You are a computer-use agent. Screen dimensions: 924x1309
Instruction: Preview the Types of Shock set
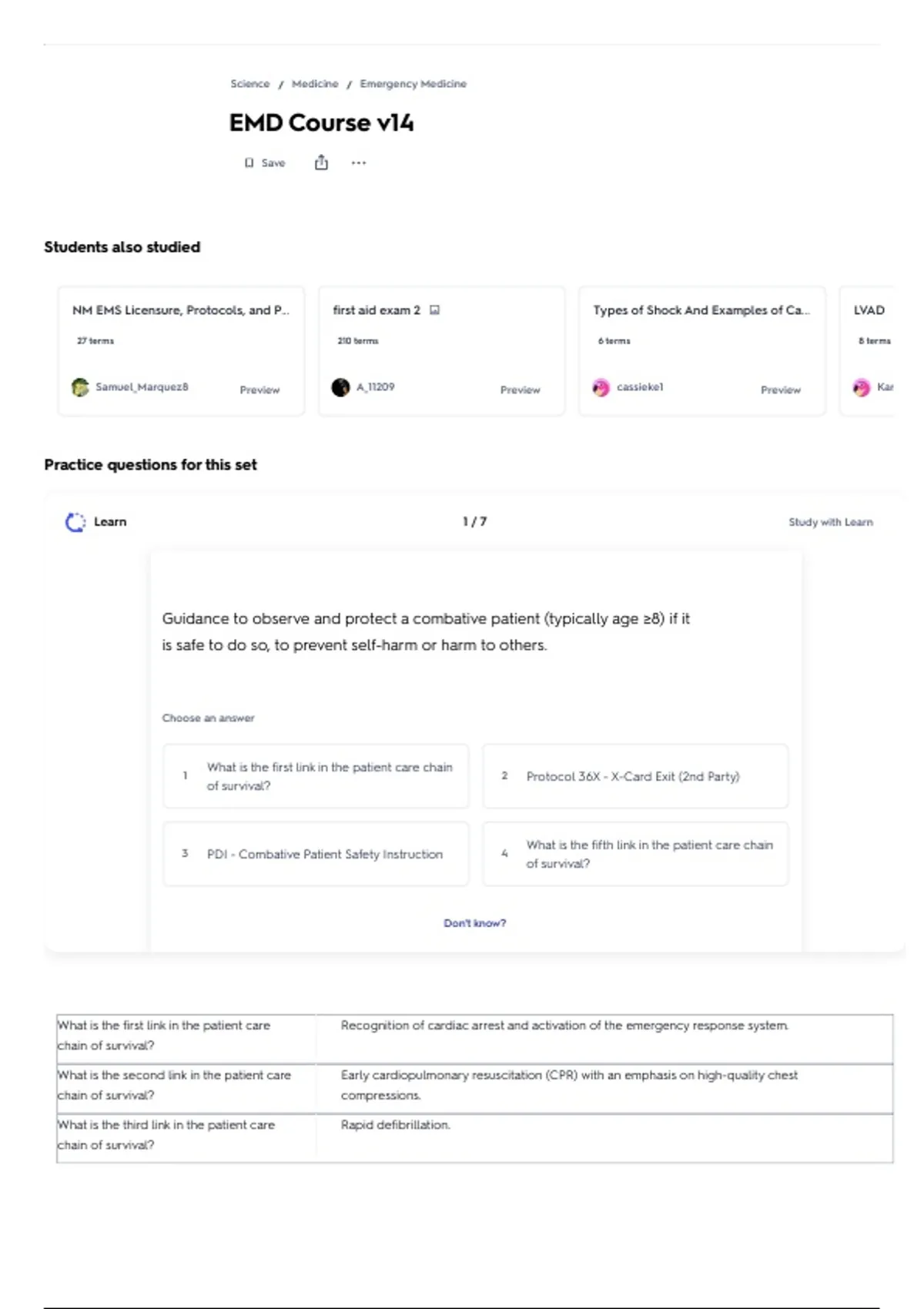pyautogui.click(x=780, y=390)
